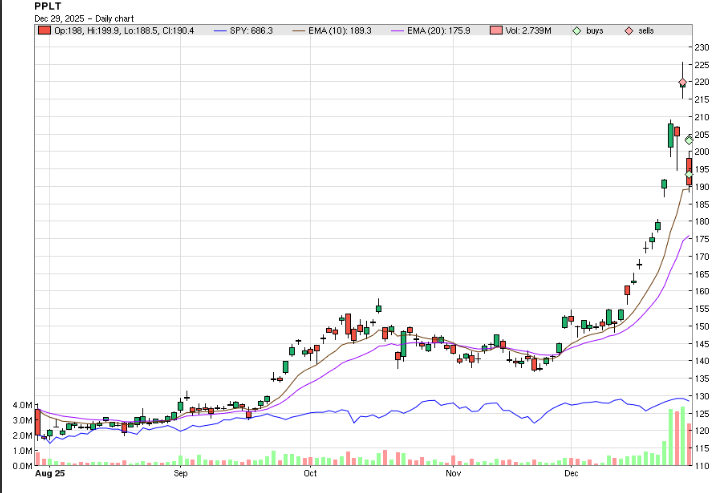Click the 2.0M volume axis label
This screenshot has width=723, height=493.
(23, 436)
